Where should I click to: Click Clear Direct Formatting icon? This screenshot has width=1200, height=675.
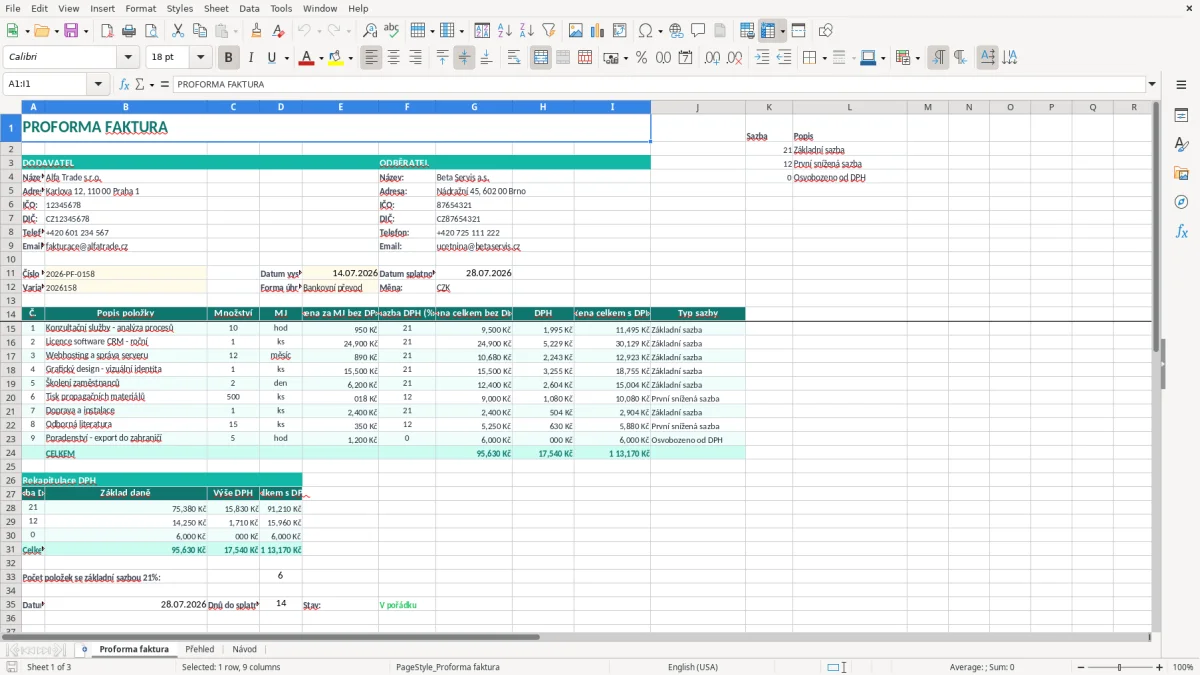pyautogui.click(x=278, y=31)
